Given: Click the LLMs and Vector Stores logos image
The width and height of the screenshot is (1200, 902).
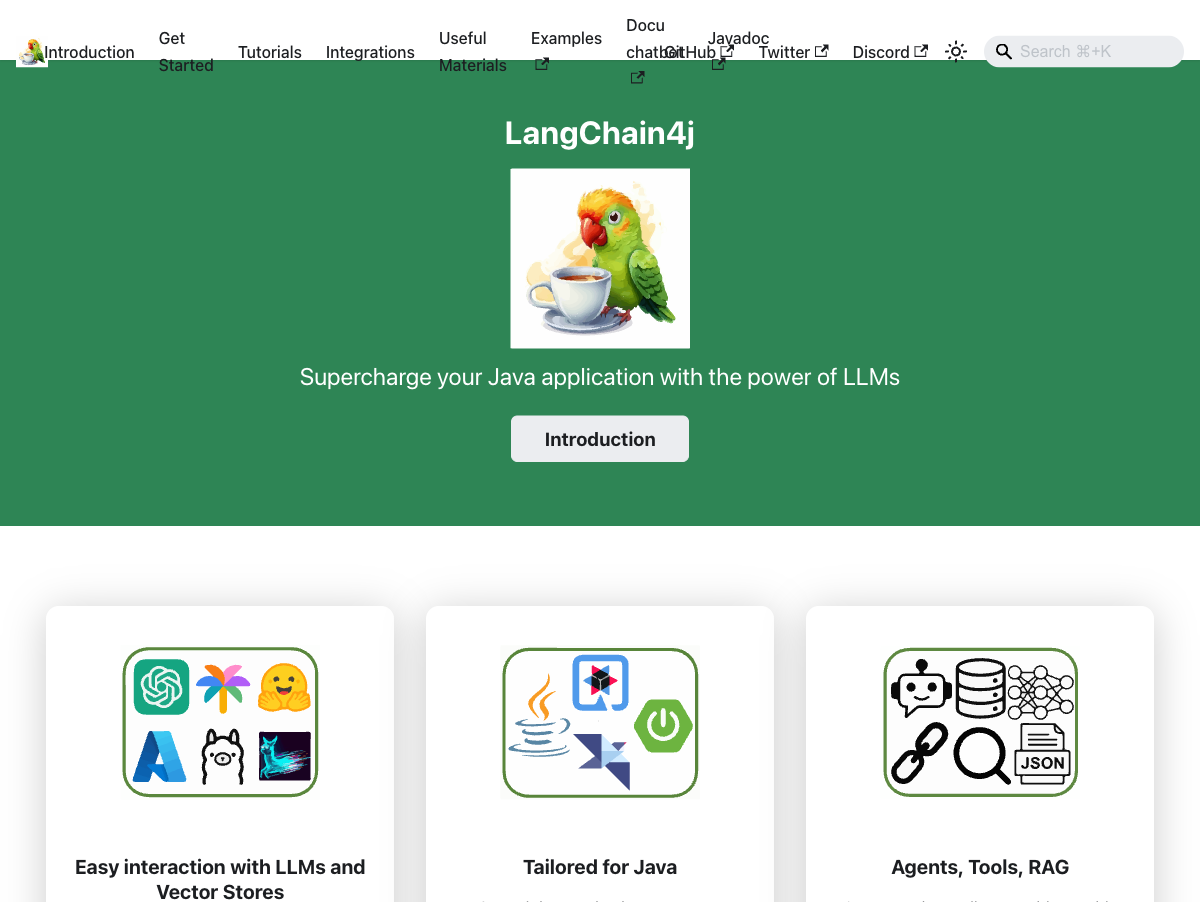Looking at the screenshot, I should [220, 722].
